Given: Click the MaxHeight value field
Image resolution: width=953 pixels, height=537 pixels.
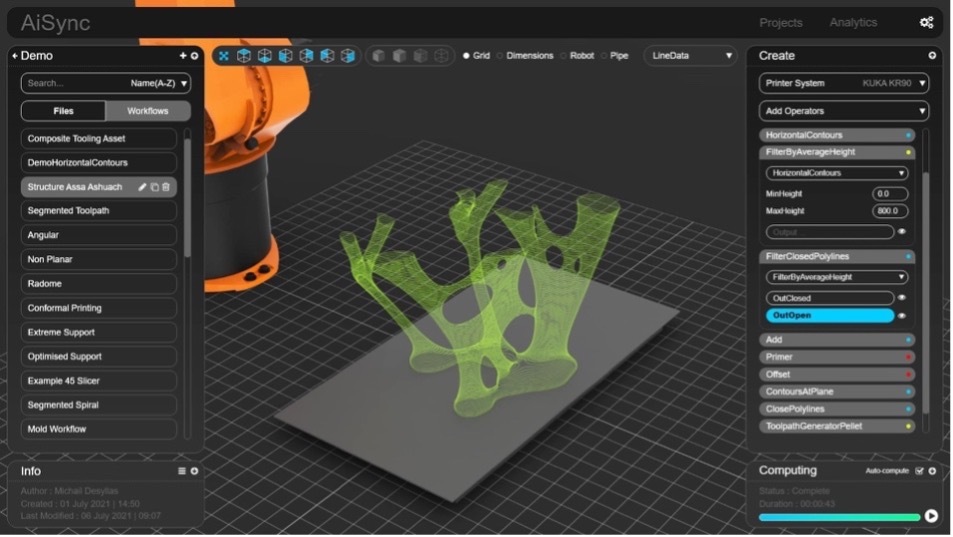Looking at the screenshot, I should (889, 211).
